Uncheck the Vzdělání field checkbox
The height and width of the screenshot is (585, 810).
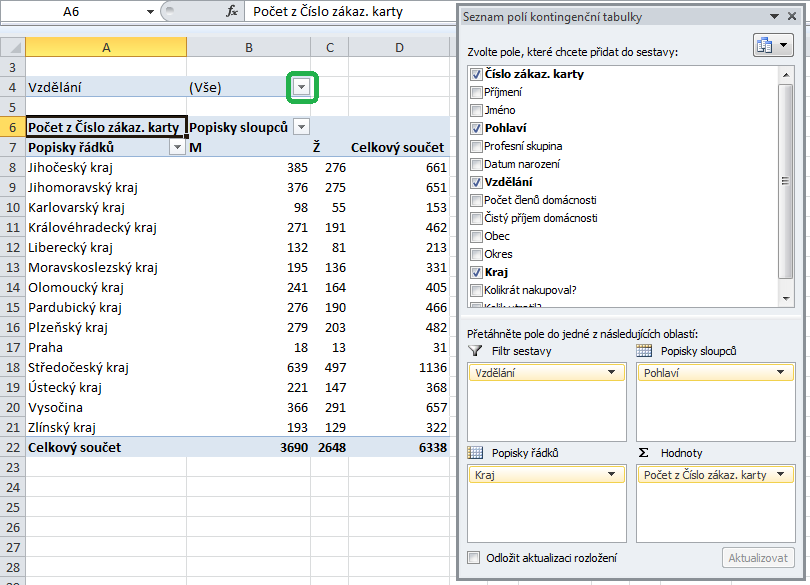476,182
